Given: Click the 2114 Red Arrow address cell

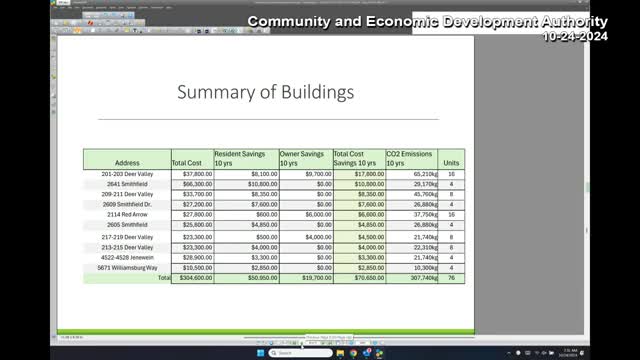Looking at the screenshot, I should [127, 215].
